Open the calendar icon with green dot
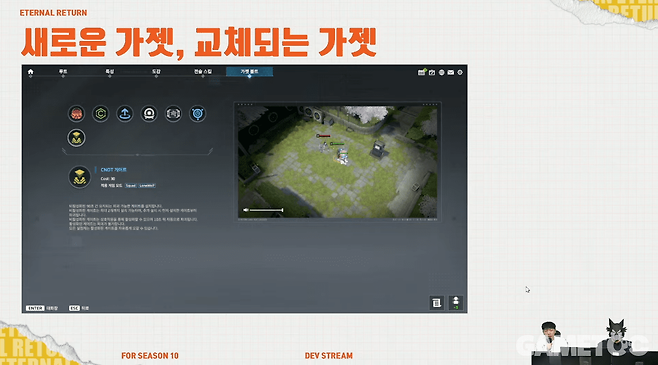Screen dimensions: 658x365 pos(422,72)
